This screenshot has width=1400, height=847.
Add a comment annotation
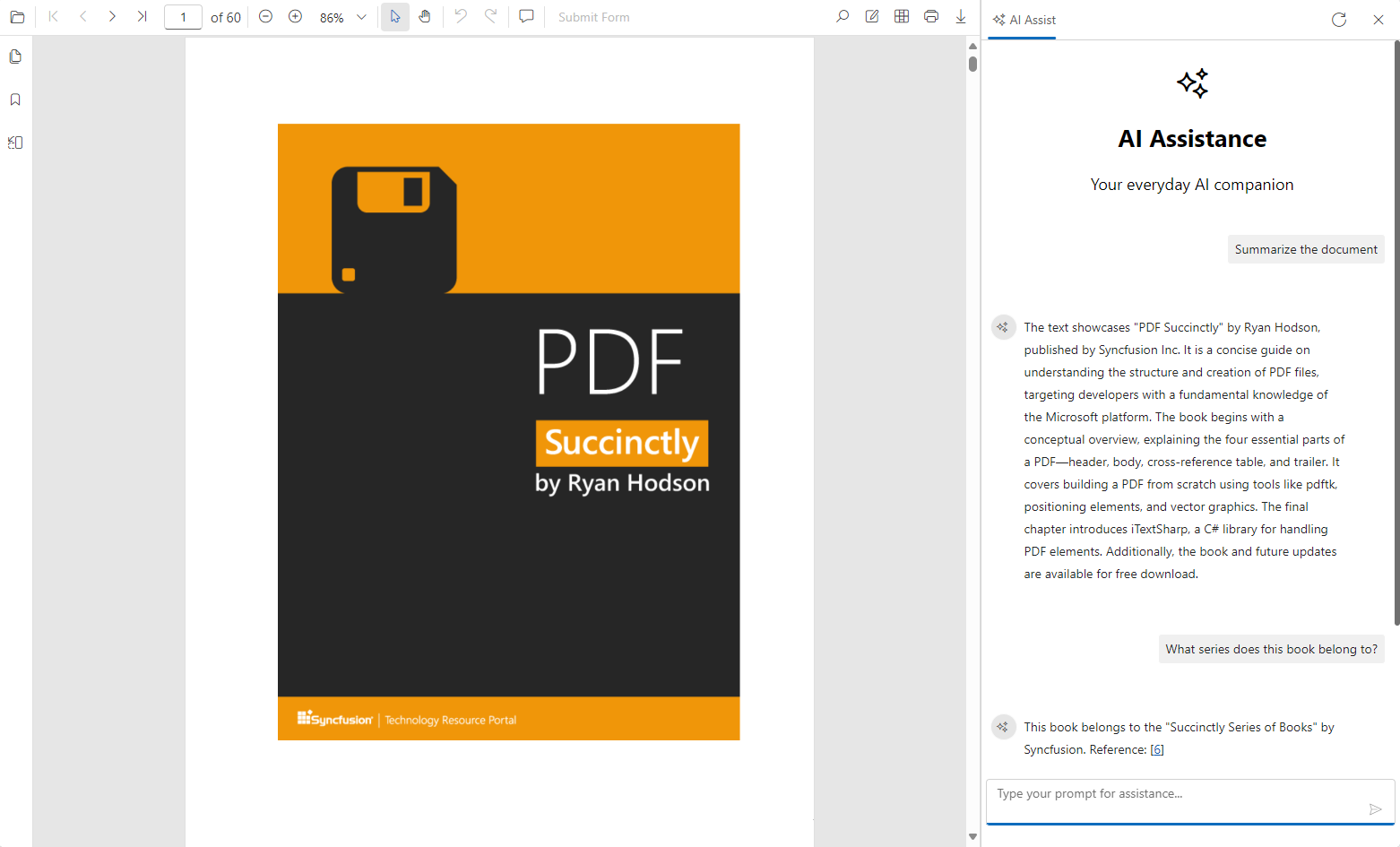tap(526, 17)
